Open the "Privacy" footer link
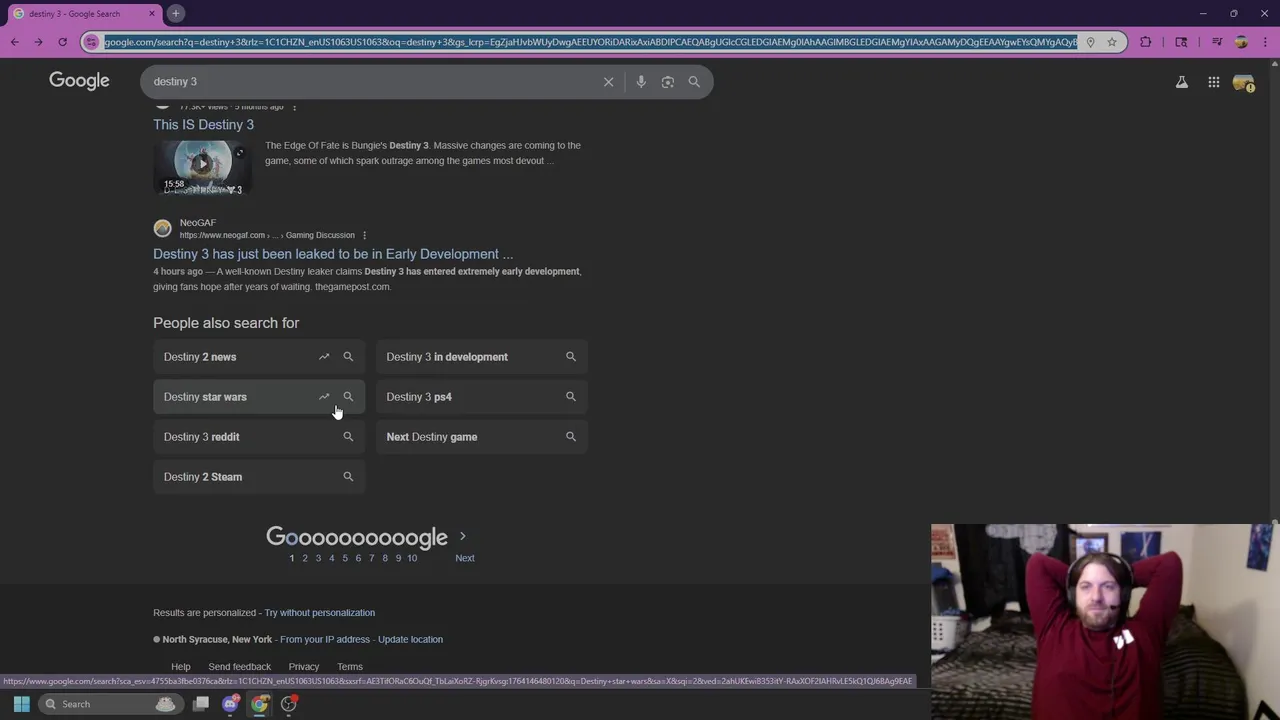The height and width of the screenshot is (720, 1280). point(304,667)
